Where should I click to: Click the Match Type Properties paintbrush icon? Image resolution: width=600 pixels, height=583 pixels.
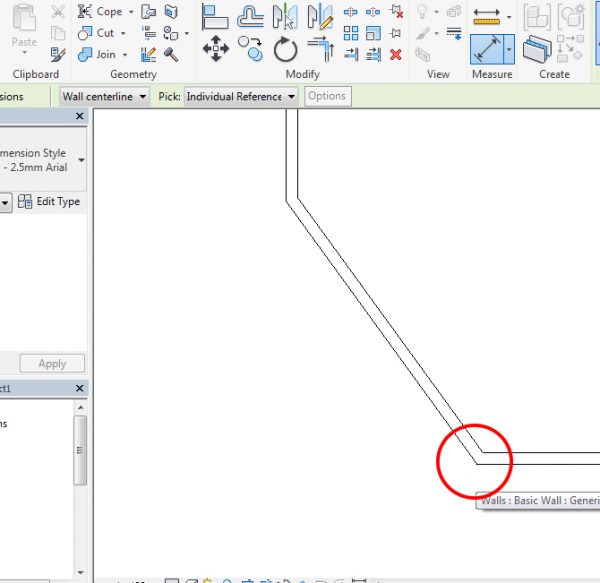click(58, 54)
